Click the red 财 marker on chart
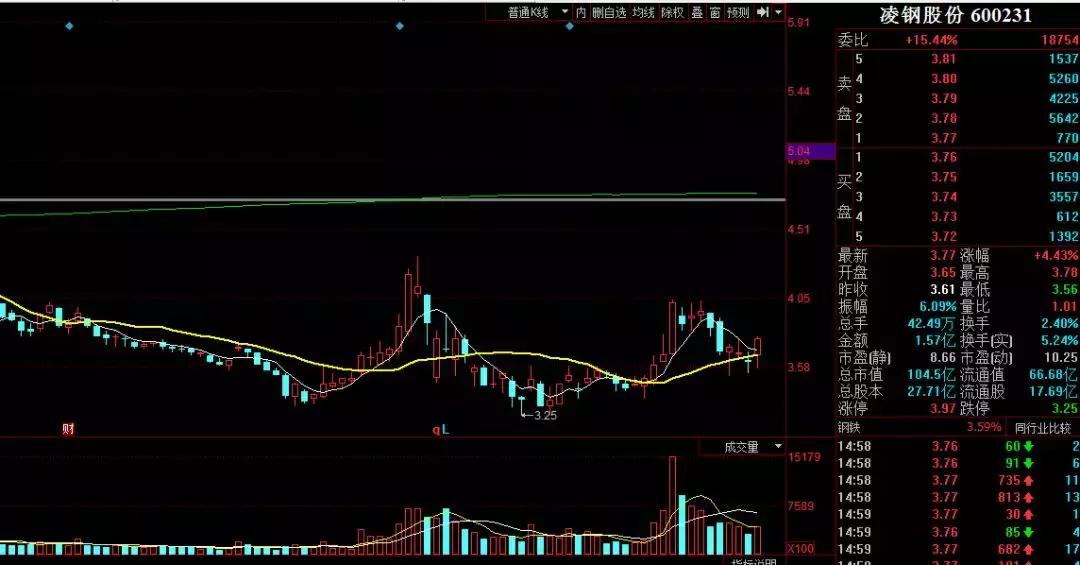Viewport: 1080px width, 565px height. click(68, 429)
